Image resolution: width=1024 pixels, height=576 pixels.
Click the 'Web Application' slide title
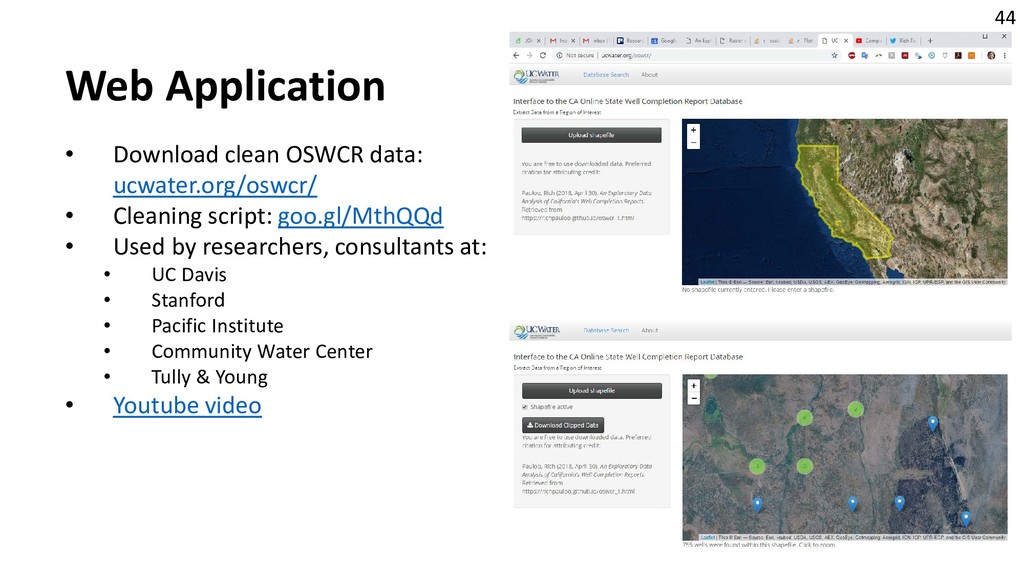click(225, 86)
